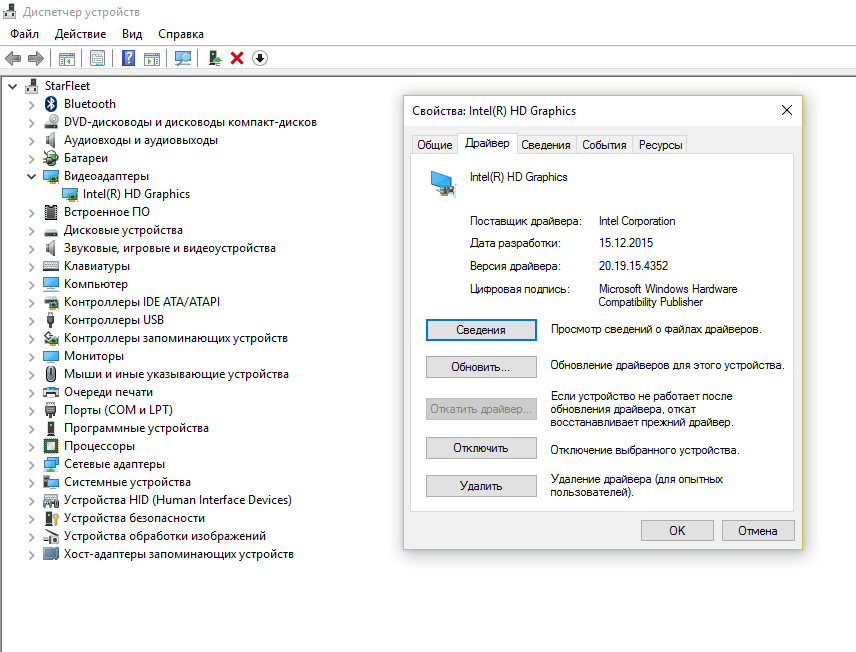Select Контроллеры запоминающих устройств item
This screenshot has width=856, height=652.
point(175,338)
